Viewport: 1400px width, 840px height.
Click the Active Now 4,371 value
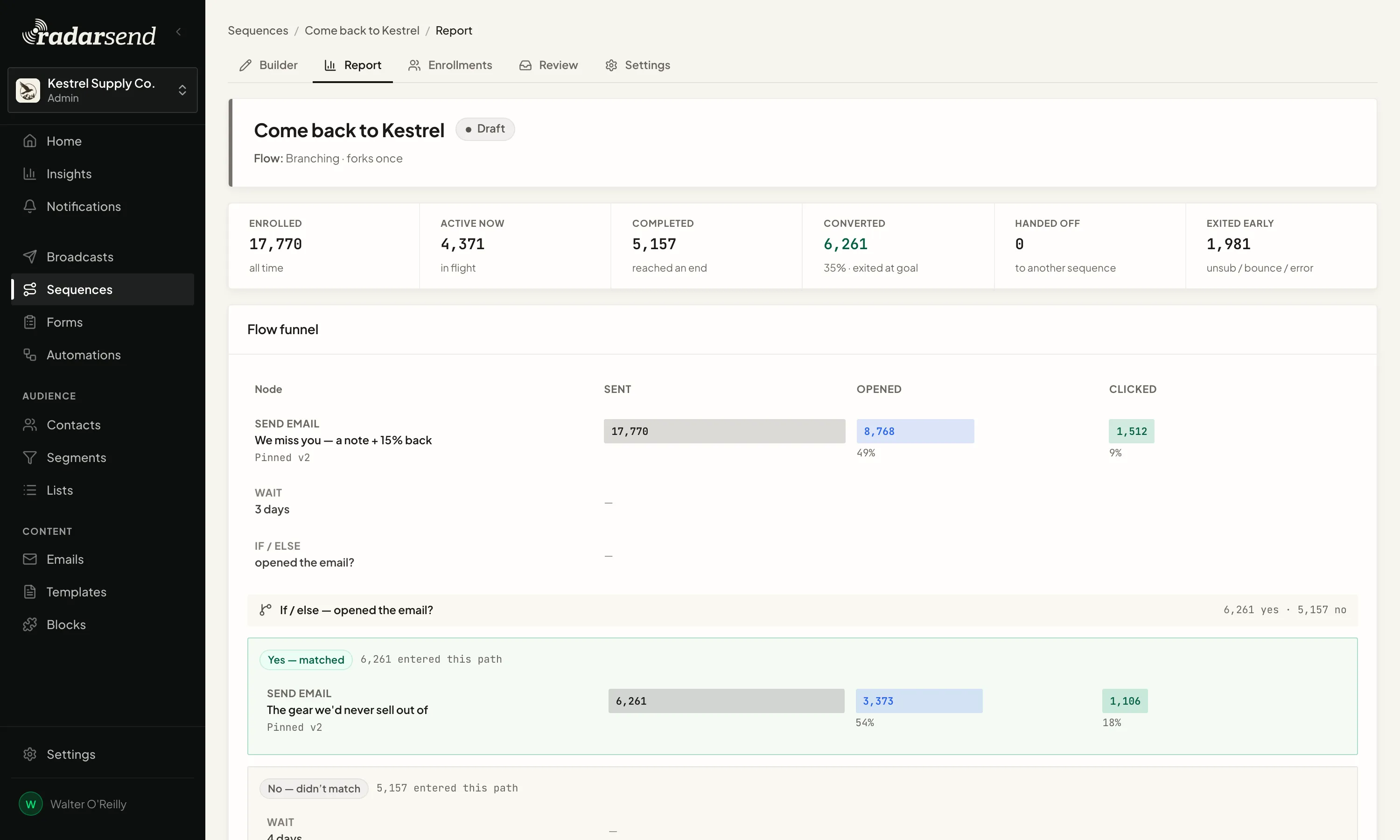pos(463,244)
